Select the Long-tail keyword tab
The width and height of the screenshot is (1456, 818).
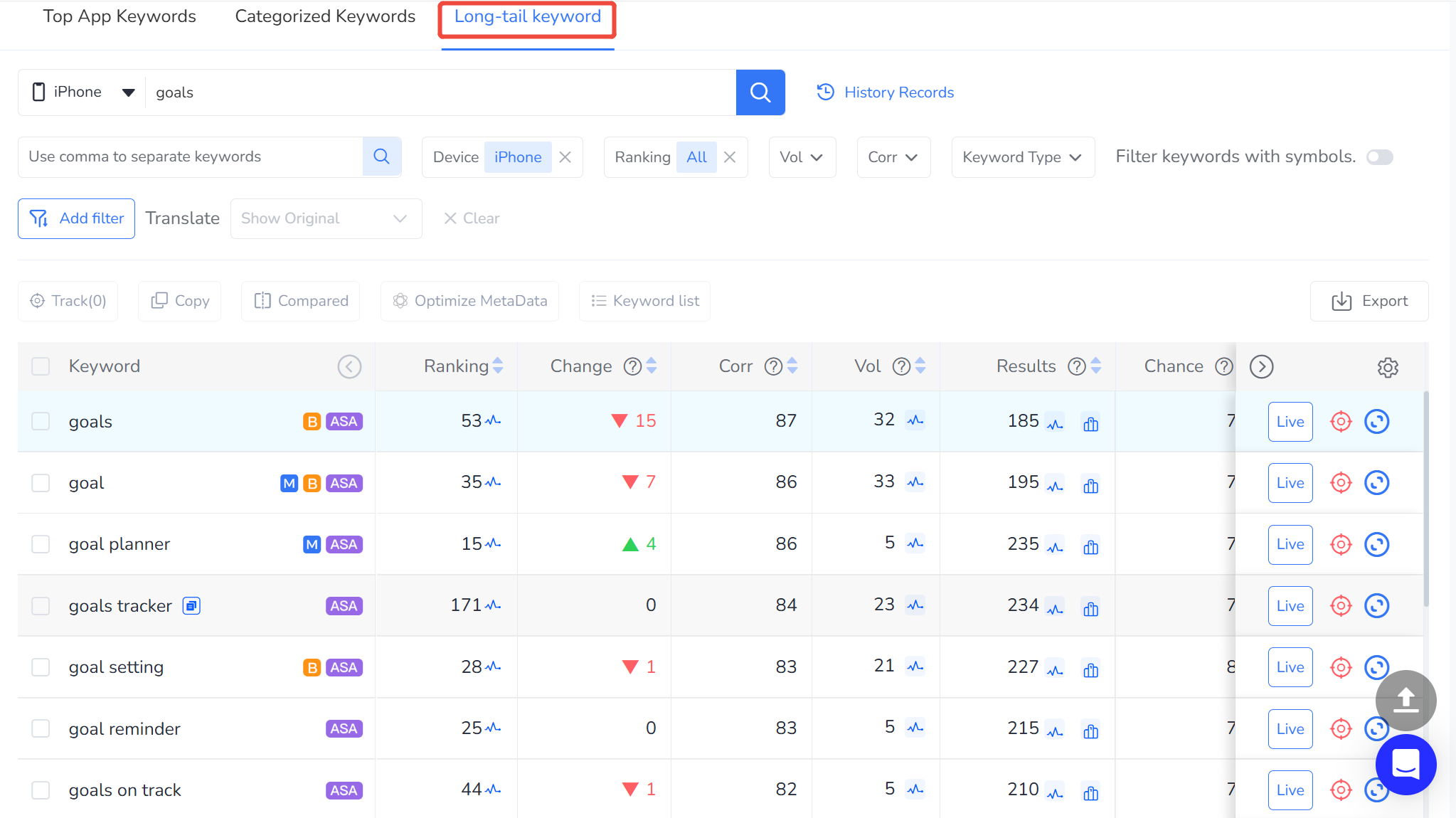pyautogui.click(x=527, y=16)
